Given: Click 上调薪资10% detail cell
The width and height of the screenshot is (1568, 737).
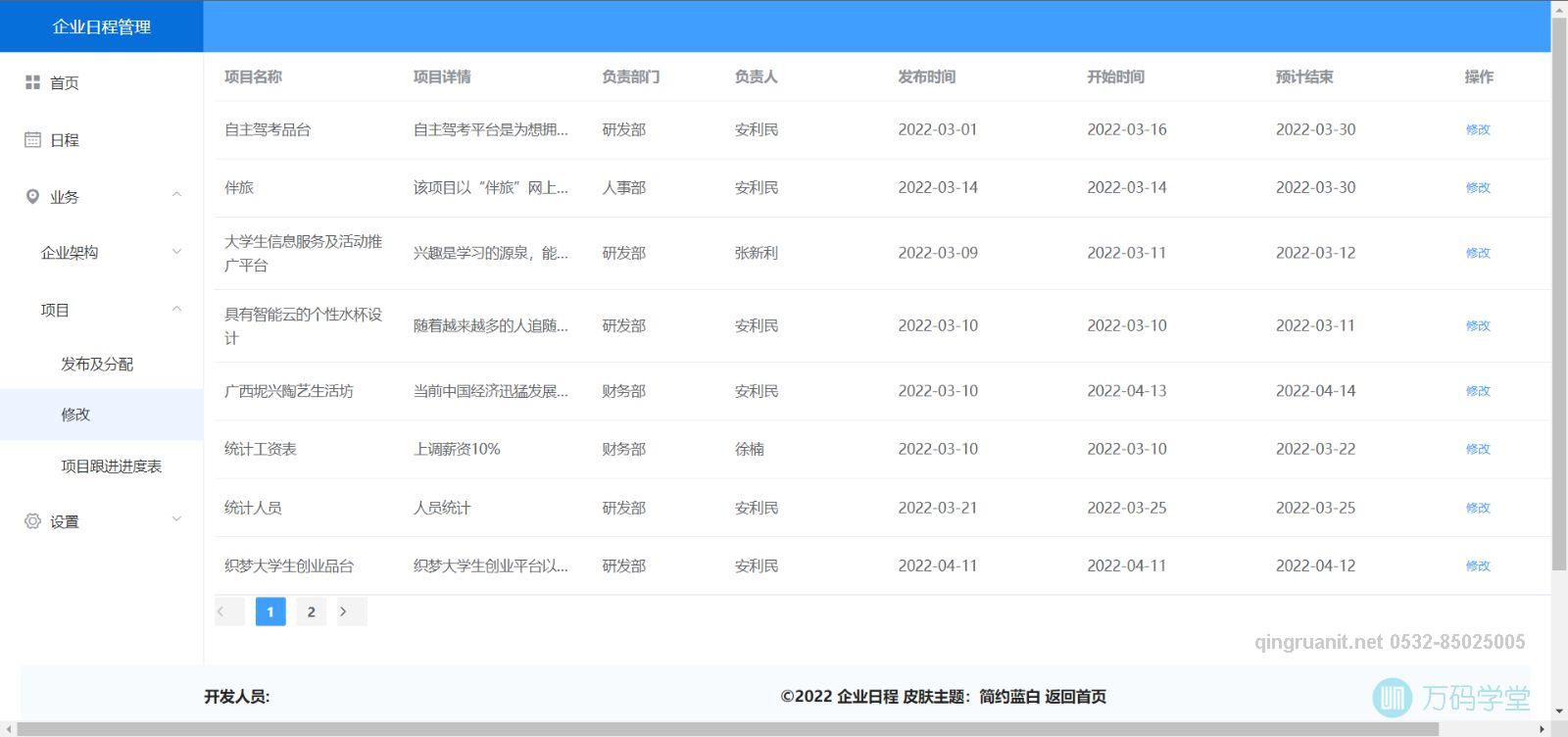Looking at the screenshot, I should coord(457,449).
